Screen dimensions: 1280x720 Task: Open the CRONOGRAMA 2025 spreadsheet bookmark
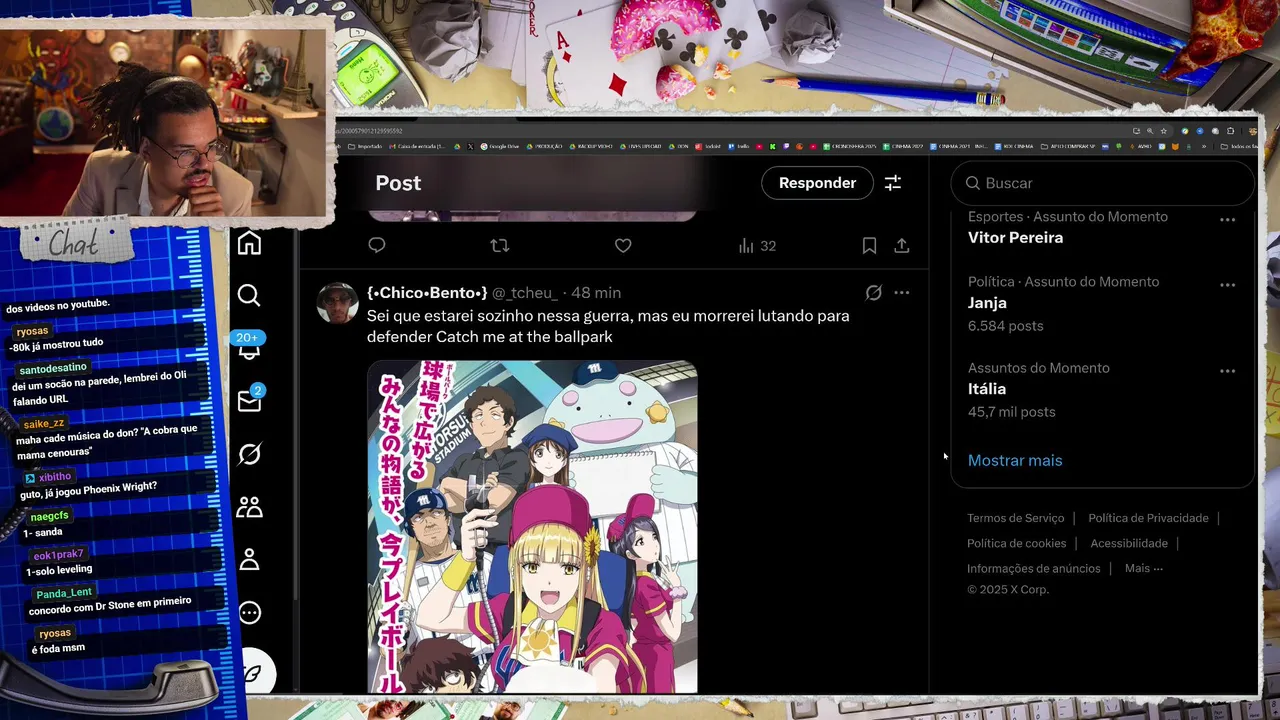point(849,146)
